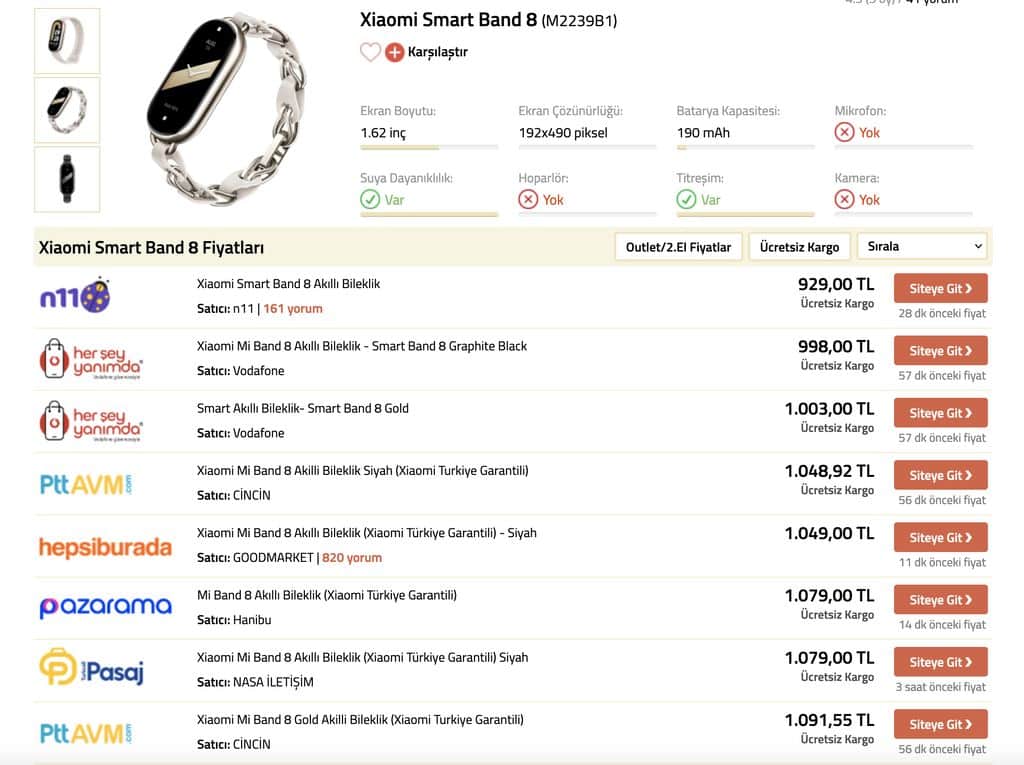Click the red plus compare icon
1024x765 pixels.
point(394,52)
